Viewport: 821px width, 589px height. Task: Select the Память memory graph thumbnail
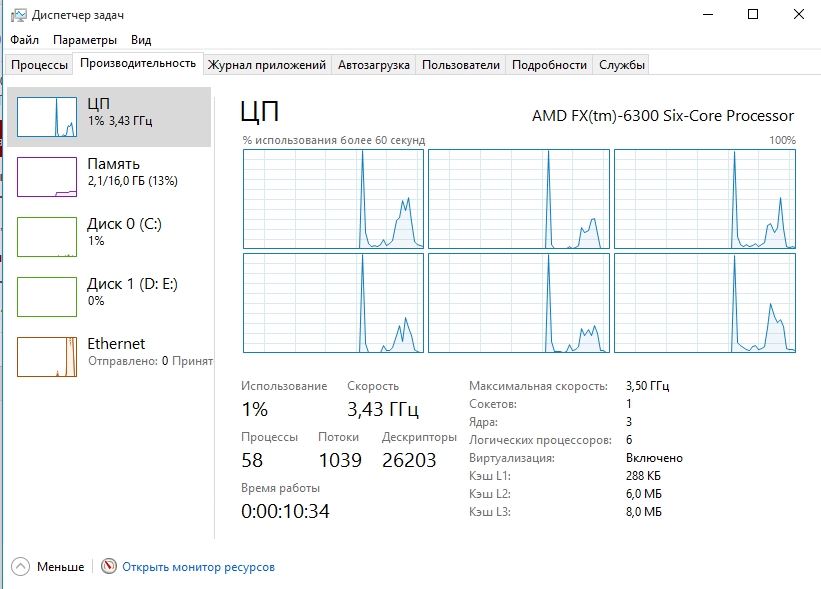(x=47, y=177)
